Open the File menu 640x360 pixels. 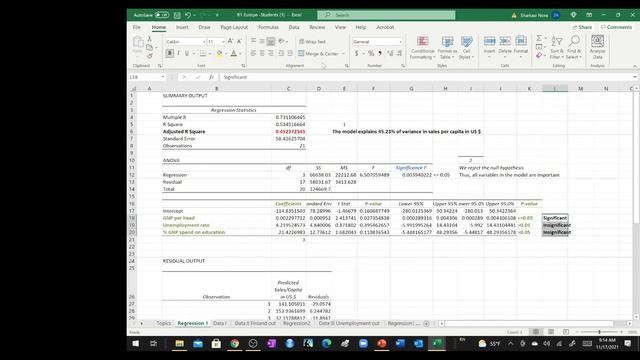[136, 27]
